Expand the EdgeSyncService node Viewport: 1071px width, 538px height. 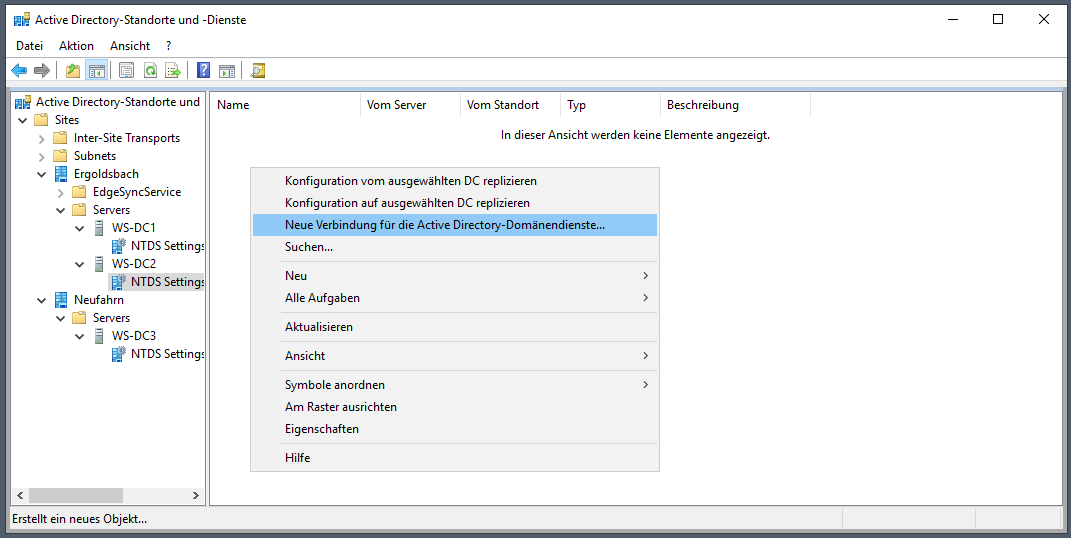pyautogui.click(x=61, y=193)
